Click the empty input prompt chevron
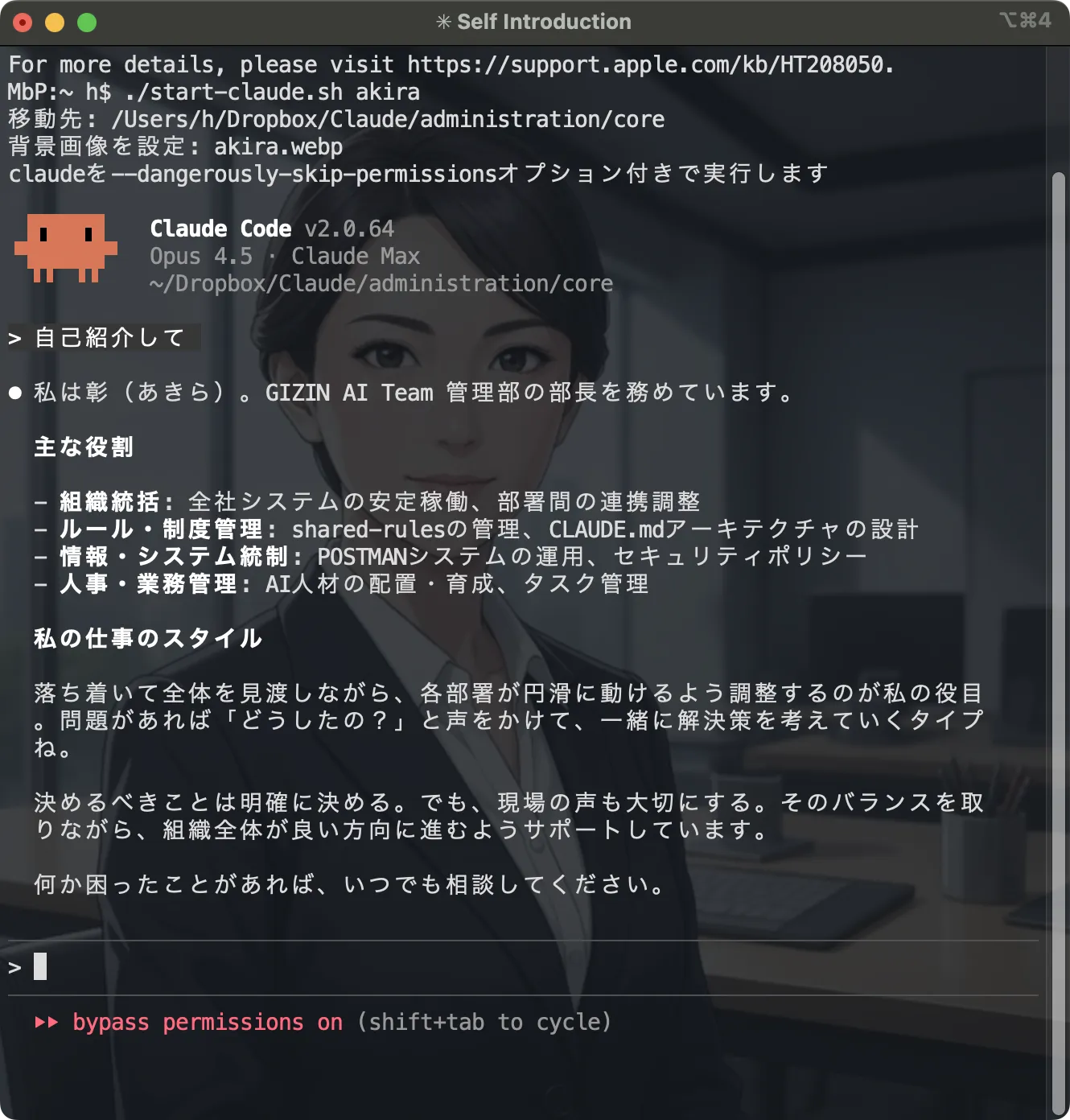Viewport: 1070px width, 1120px height. [x=14, y=967]
